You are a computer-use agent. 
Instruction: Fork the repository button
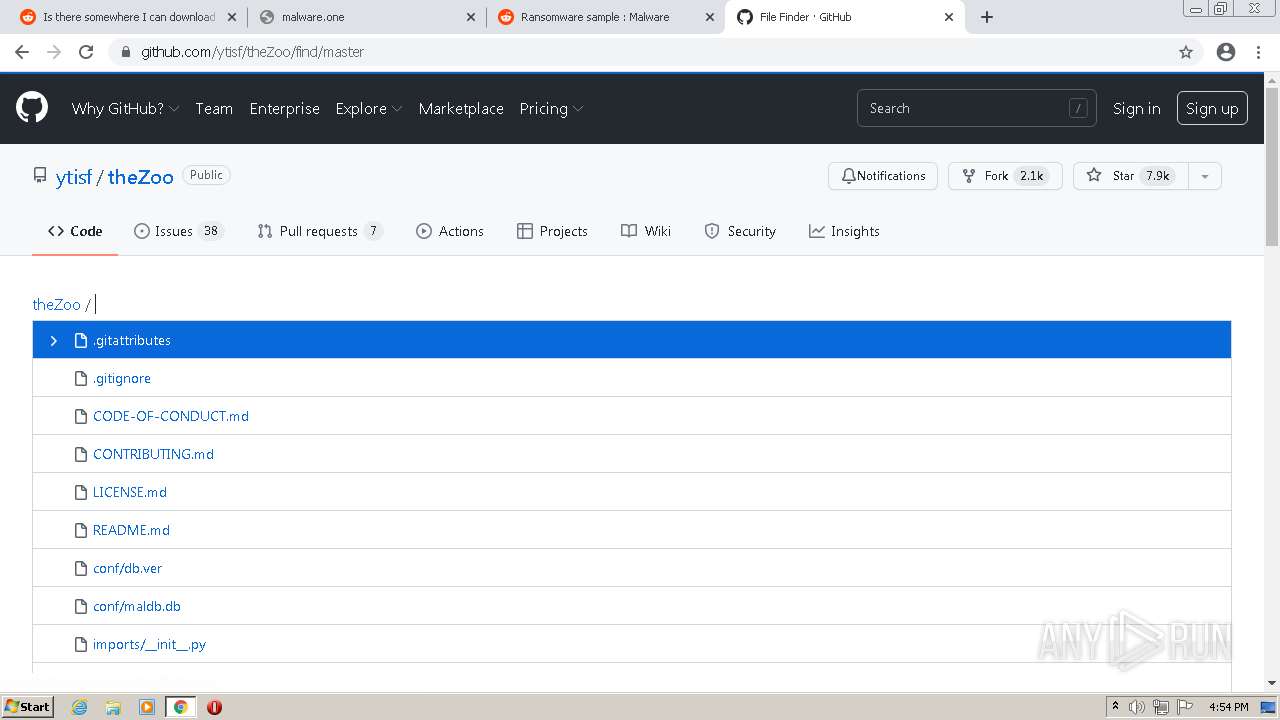click(x=1004, y=176)
